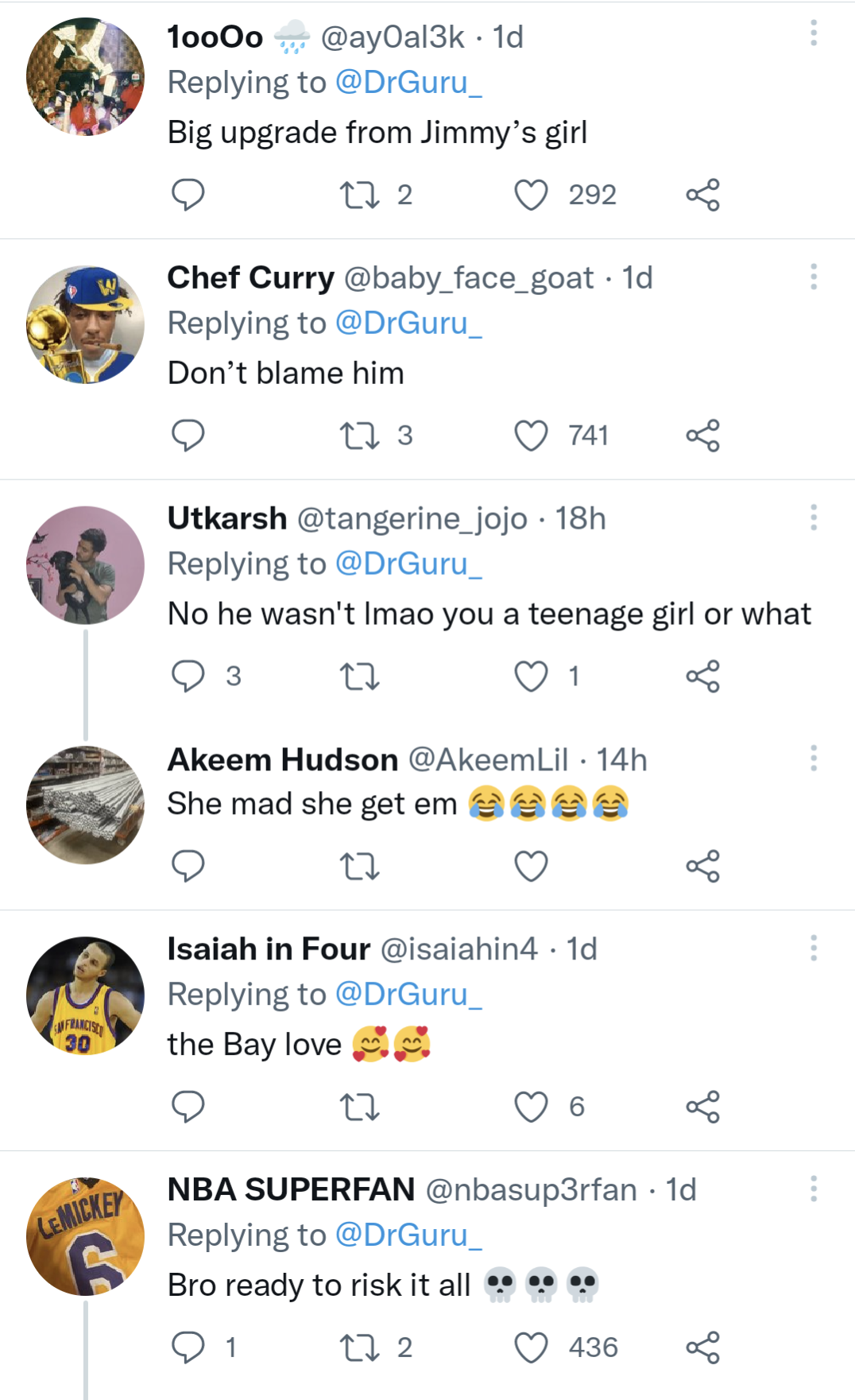Viewport: 855px width, 1400px height.
Task: Reply to Chef Curry's comment
Action: click(x=189, y=434)
